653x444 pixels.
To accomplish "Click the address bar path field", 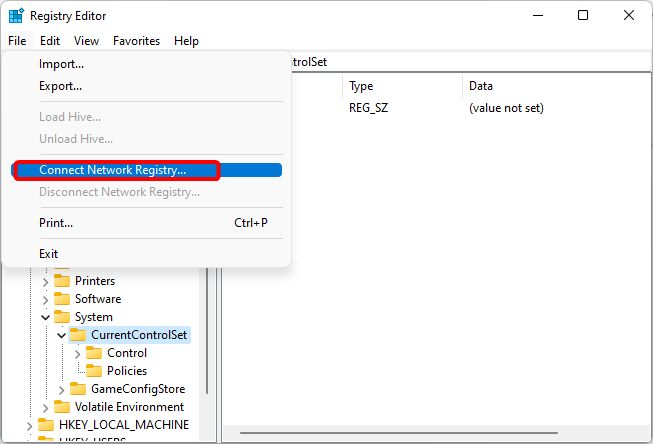I will click(x=471, y=62).
